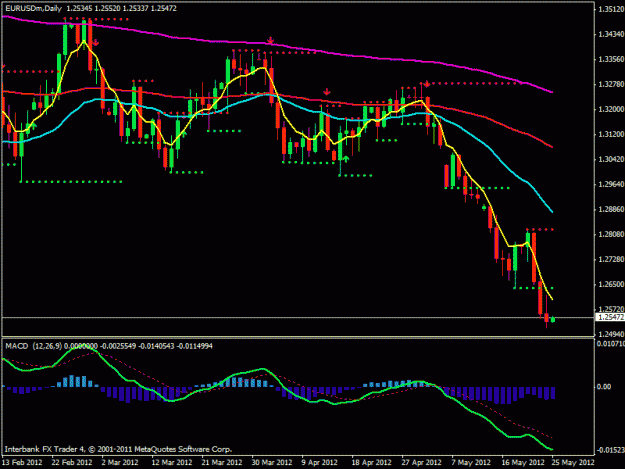Click the 18 Apr 2012 date label
Screen dimensions: 625x469
[371, 462]
